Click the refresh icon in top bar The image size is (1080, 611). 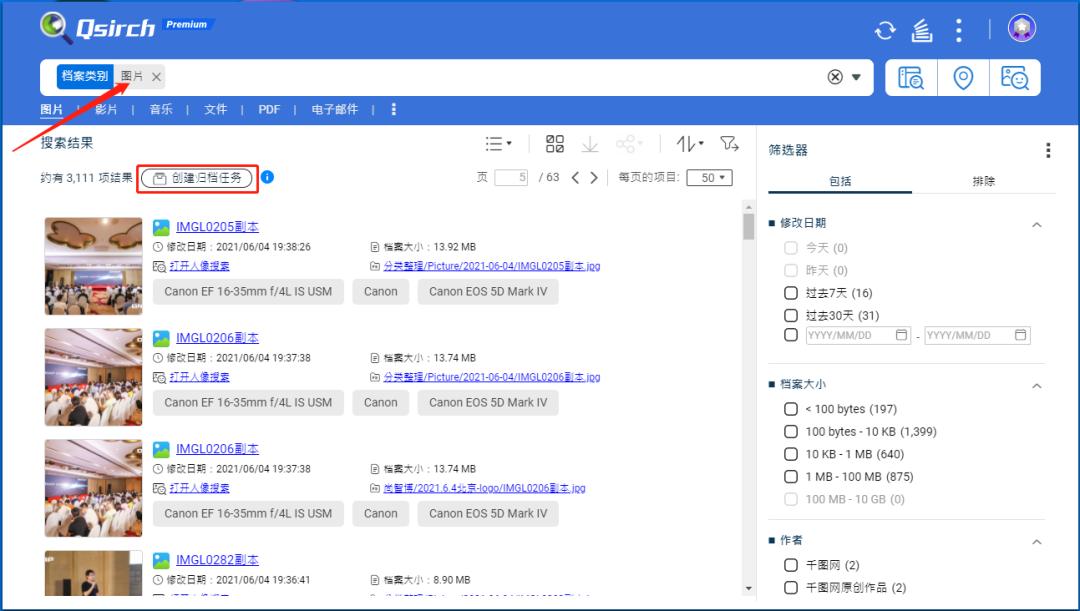884,28
